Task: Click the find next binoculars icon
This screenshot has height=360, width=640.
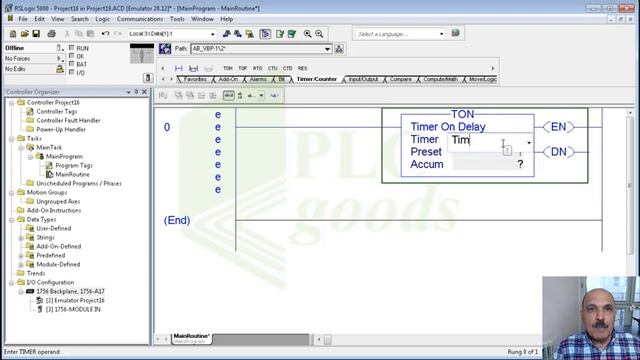Action: [238, 34]
